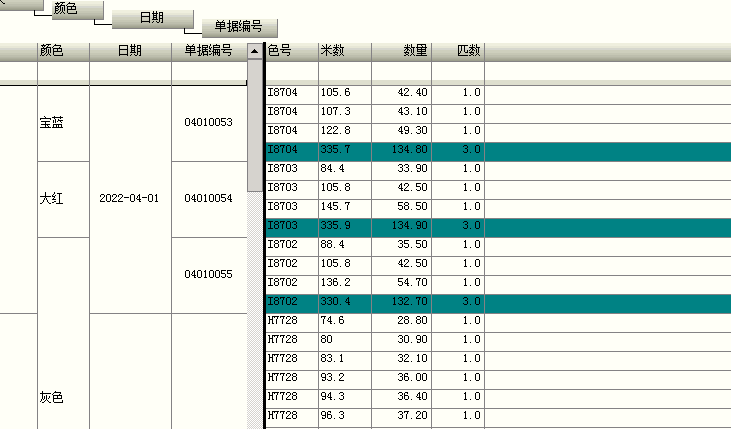The width and height of the screenshot is (731, 429).
Task: Click the filter field under 日期
Action: tap(131, 71)
